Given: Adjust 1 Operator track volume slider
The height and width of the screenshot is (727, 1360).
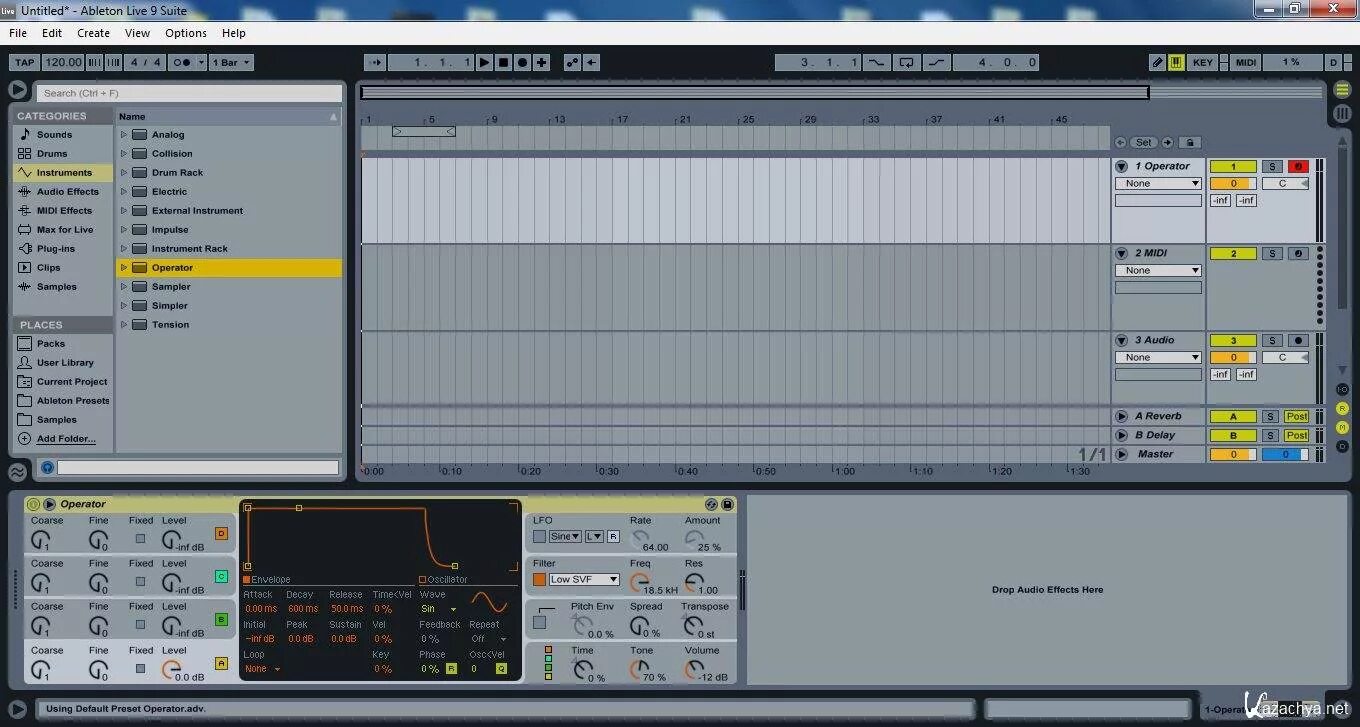Looking at the screenshot, I should click(1233, 183).
